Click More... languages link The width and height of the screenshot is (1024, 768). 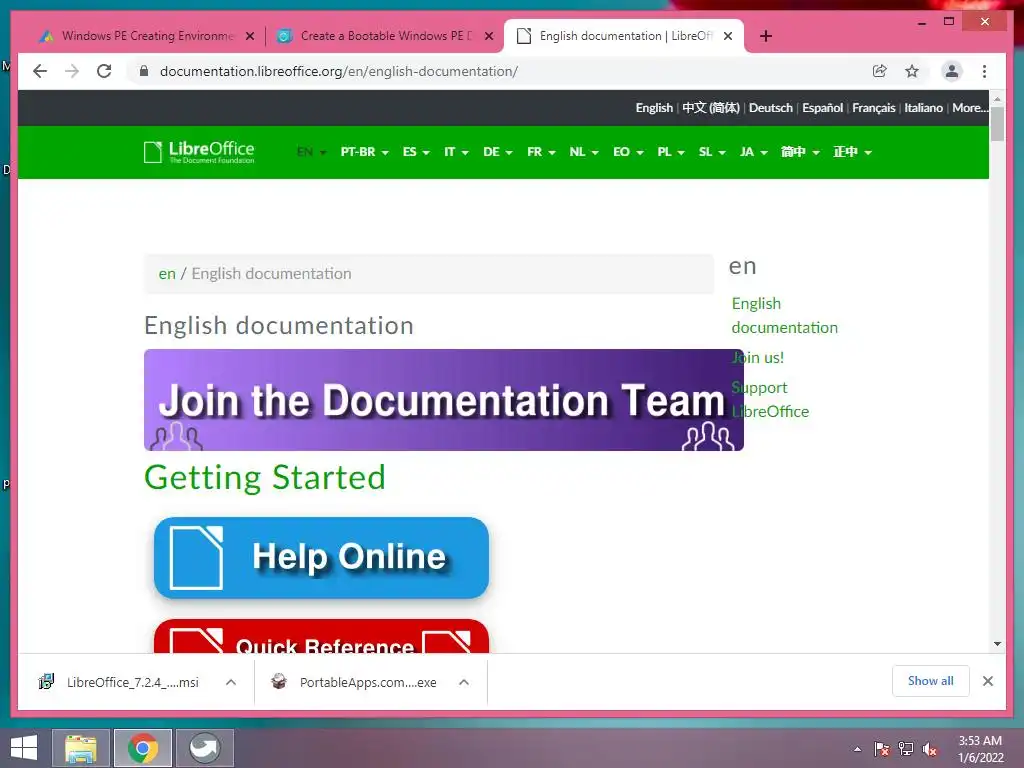pos(970,108)
